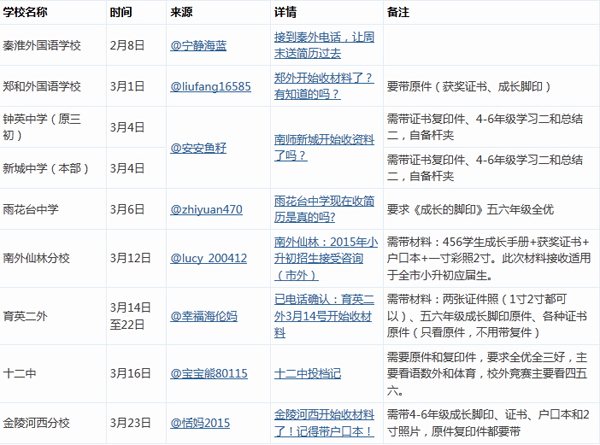Open link 接到秦外电话，让周末送简历过去
Screen dimensions: 600x445
point(324,45)
